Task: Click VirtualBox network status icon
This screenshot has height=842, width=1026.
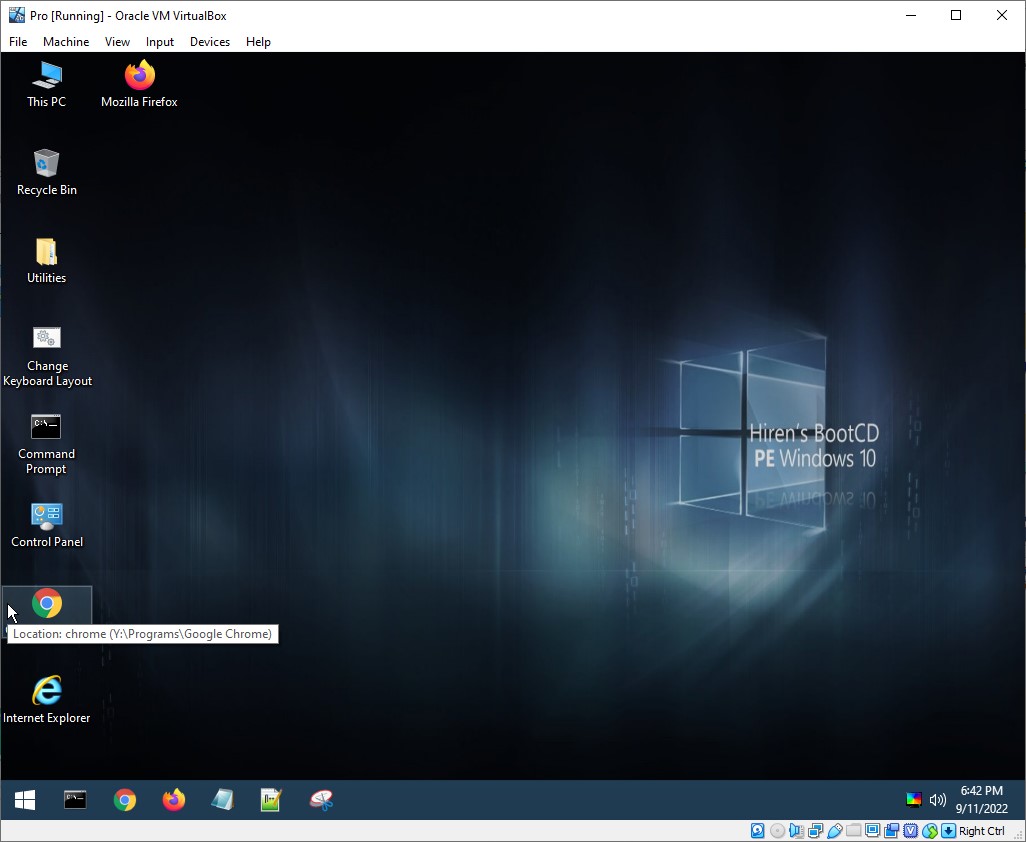Action: pos(815,831)
